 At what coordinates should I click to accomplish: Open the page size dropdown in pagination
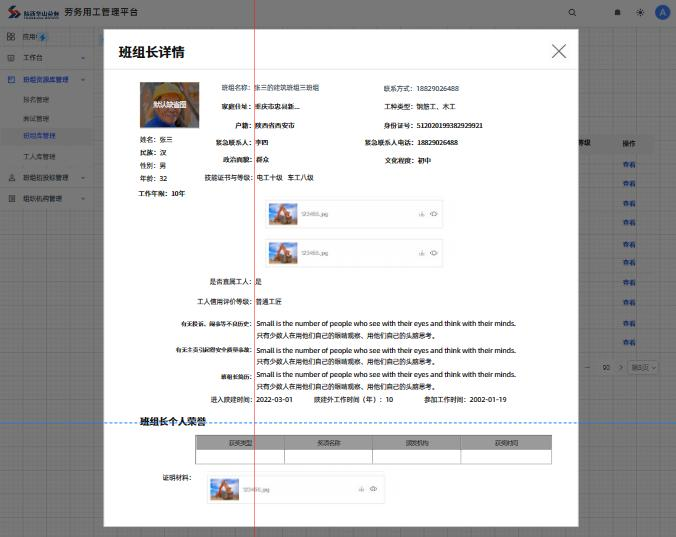640,368
